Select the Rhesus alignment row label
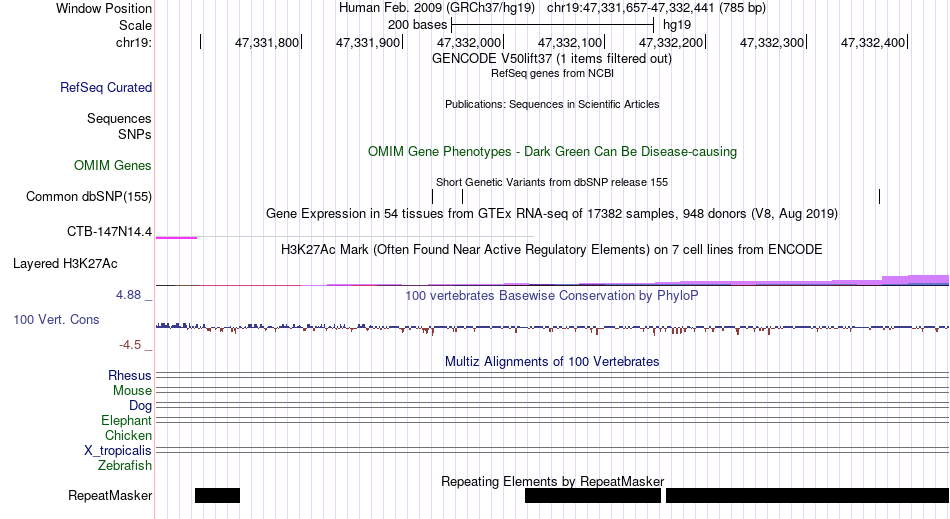The width and height of the screenshot is (950, 519). click(x=130, y=375)
